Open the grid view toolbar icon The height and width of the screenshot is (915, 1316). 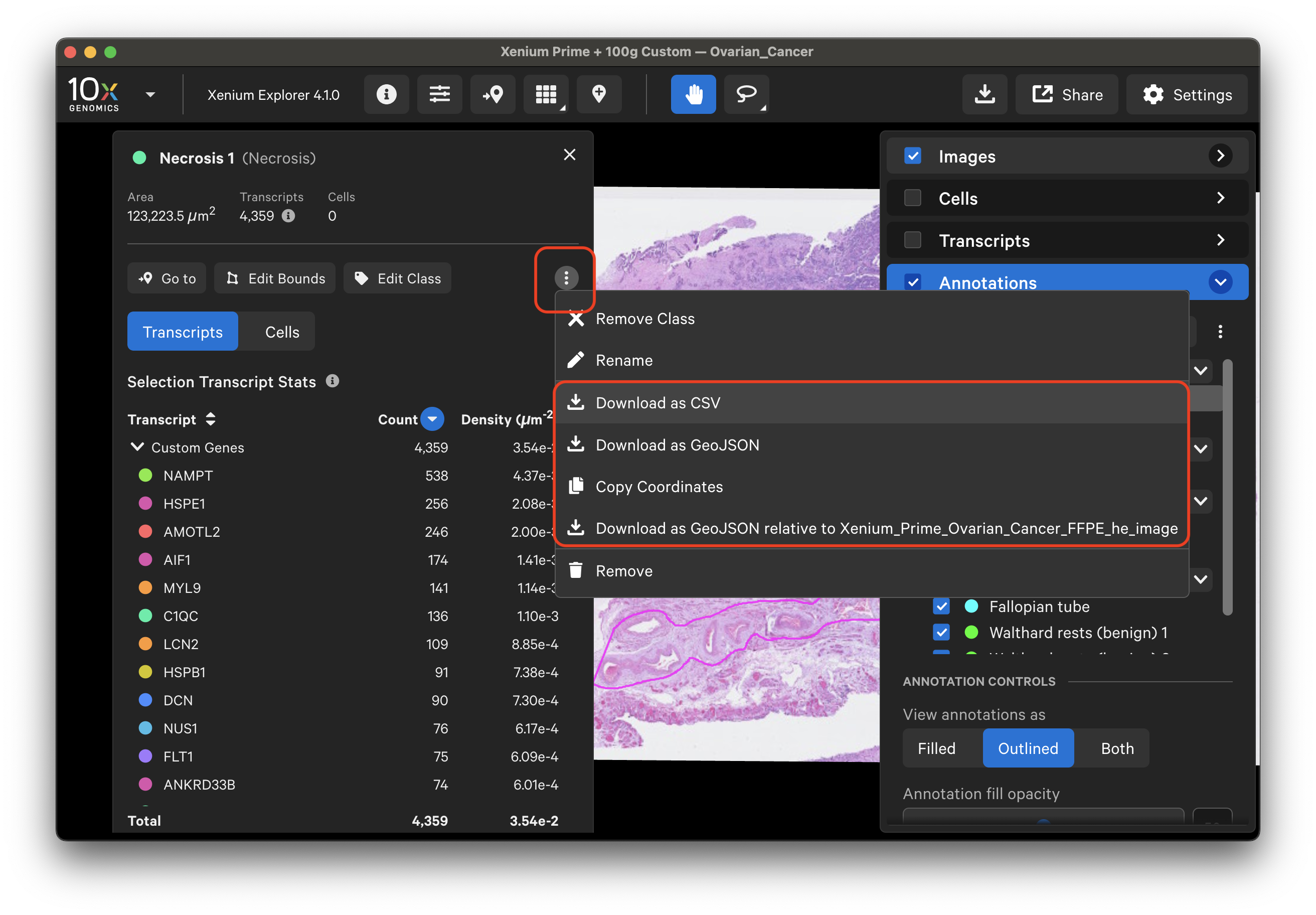click(x=546, y=95)
